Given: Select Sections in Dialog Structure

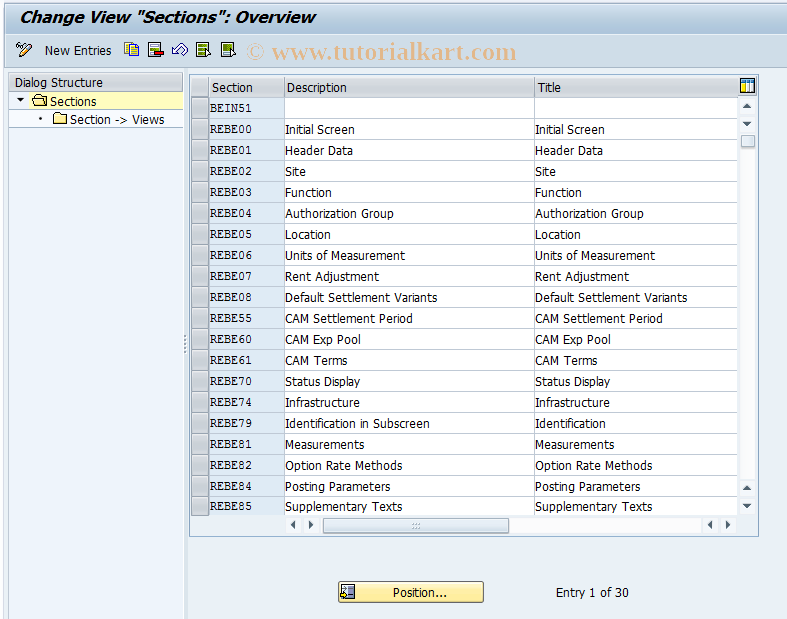Looking at the screenshot, I should (73, 101).
